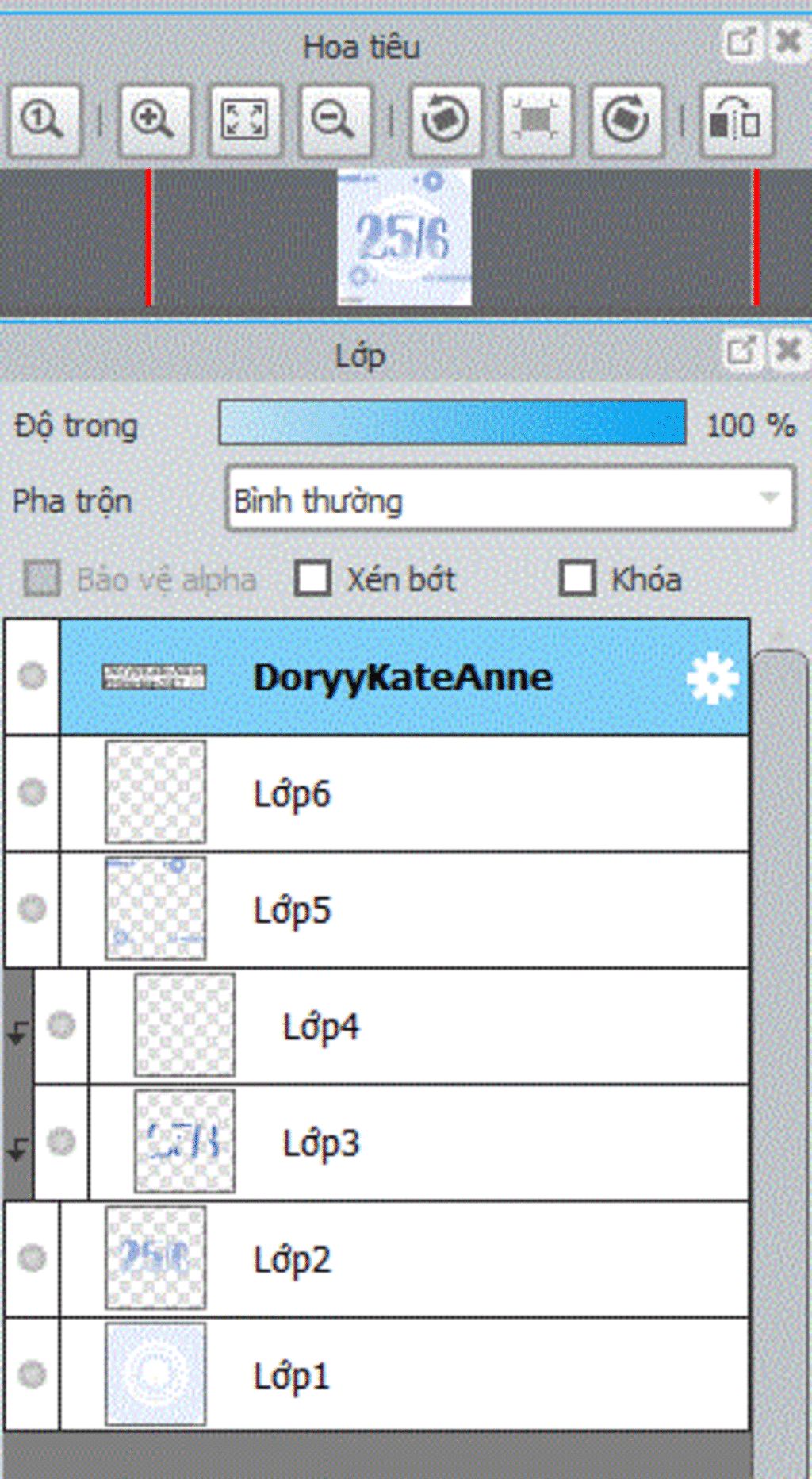Click the Lớp2 layer thumbnail

click(155, 1258)
